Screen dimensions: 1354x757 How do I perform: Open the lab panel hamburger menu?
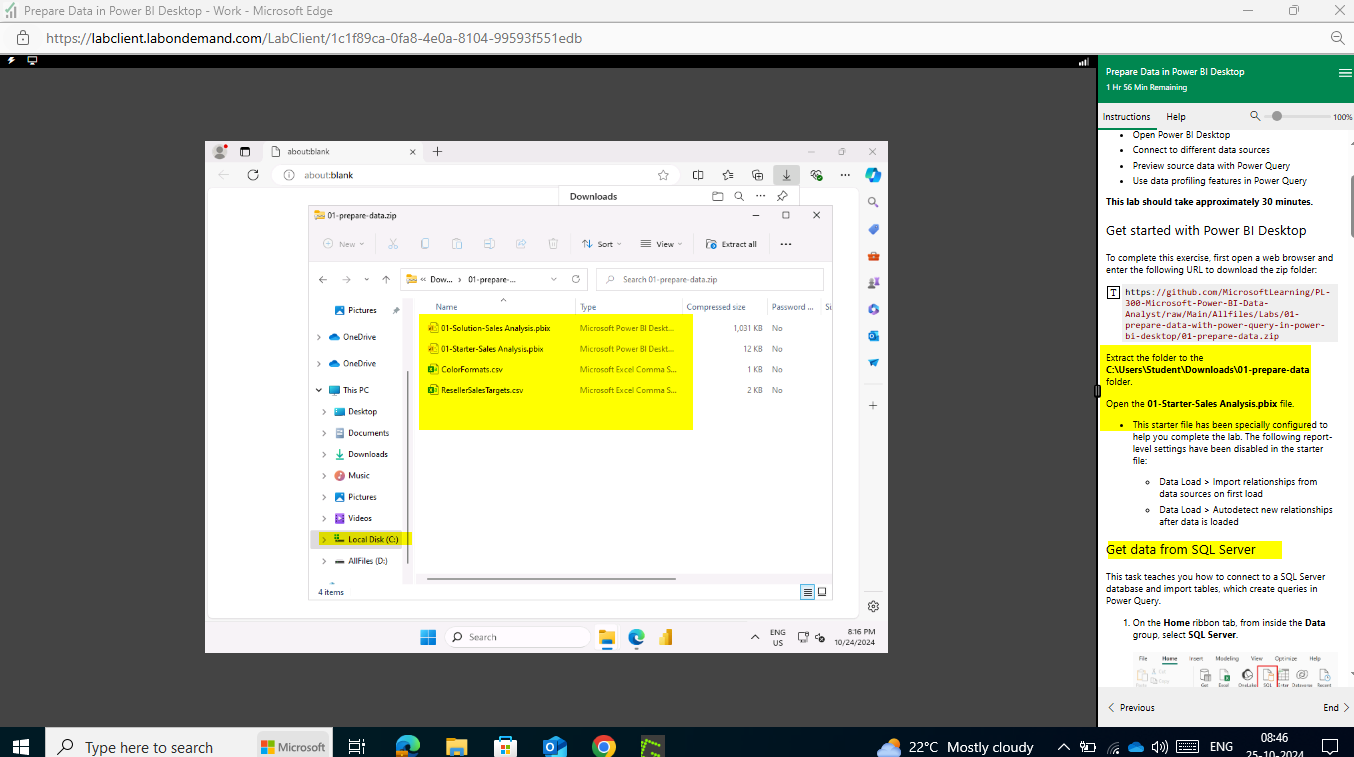click(1345, 73)
